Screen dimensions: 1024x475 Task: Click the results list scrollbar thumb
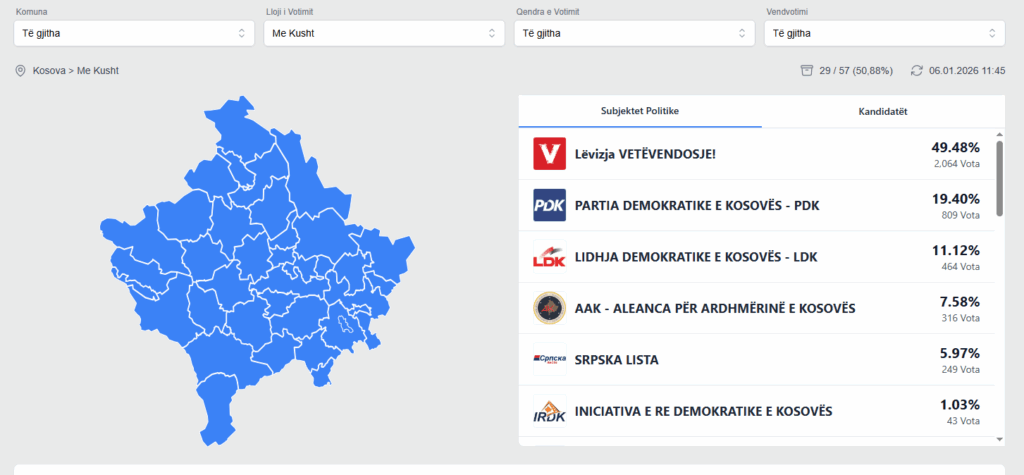coord(999,170)
